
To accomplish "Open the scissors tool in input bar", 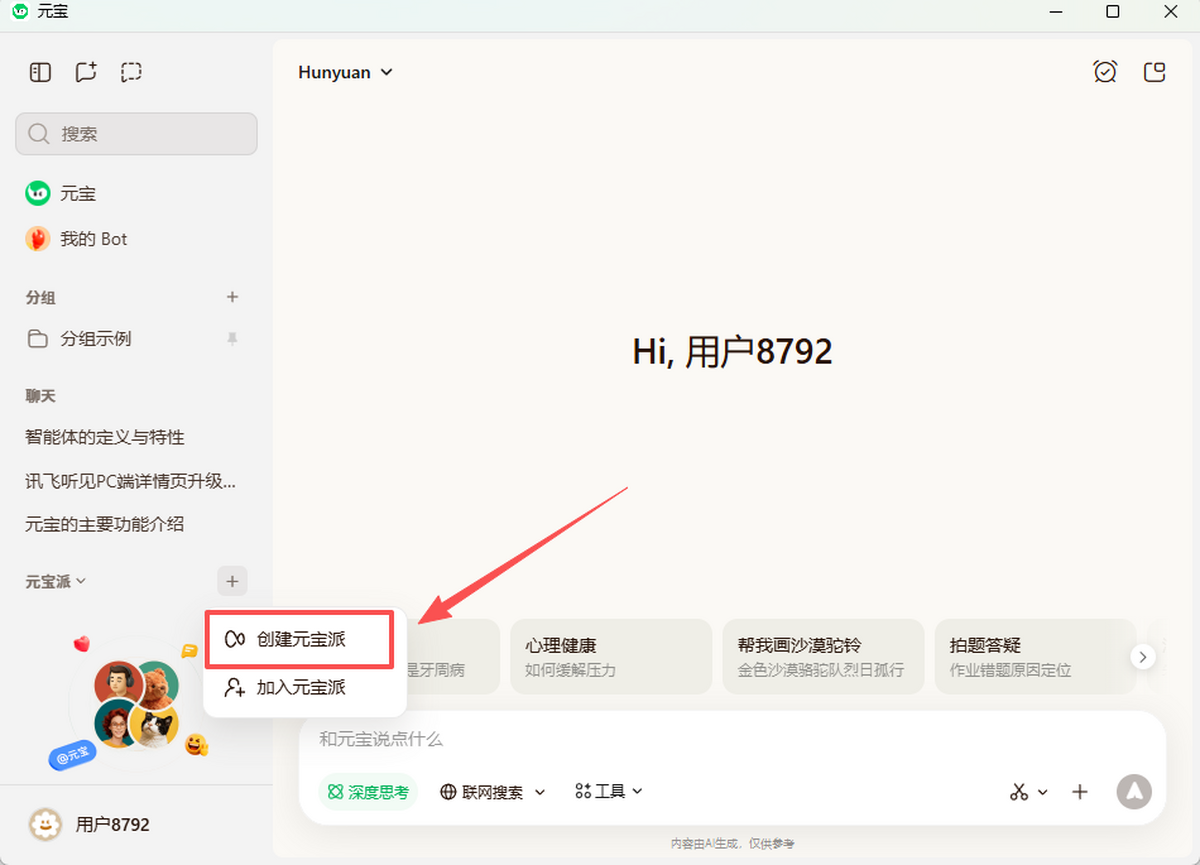I will pos(1019,792).
